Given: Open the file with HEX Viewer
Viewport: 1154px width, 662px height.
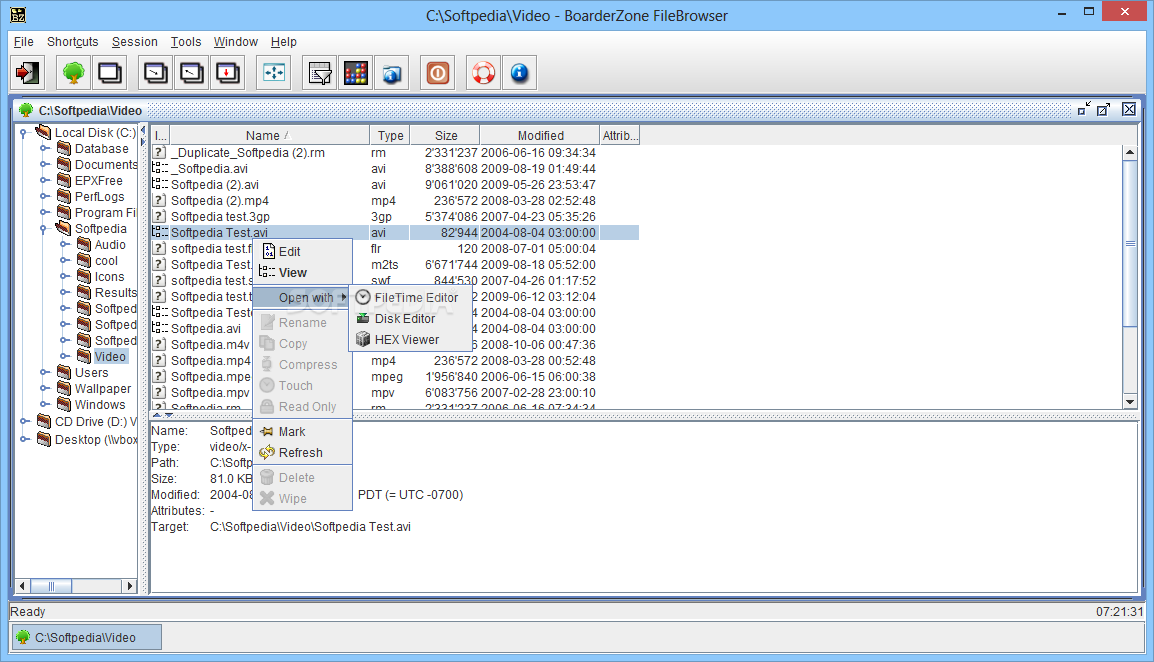Looking at the screenshot, I should [410, 339].
